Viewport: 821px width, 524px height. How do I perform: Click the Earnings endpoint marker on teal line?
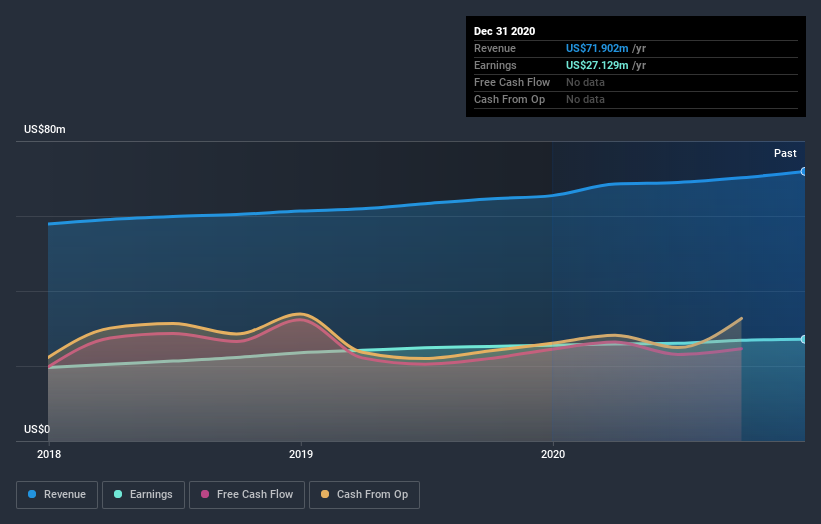click(x=804, y=339)
